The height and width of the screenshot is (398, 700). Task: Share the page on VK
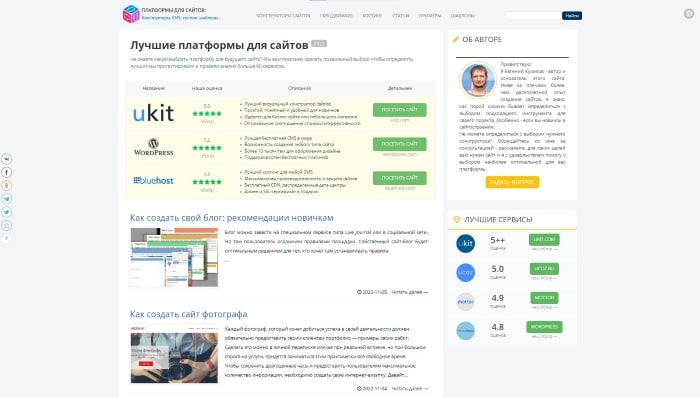pyautogui.click(x=7, y=159)
